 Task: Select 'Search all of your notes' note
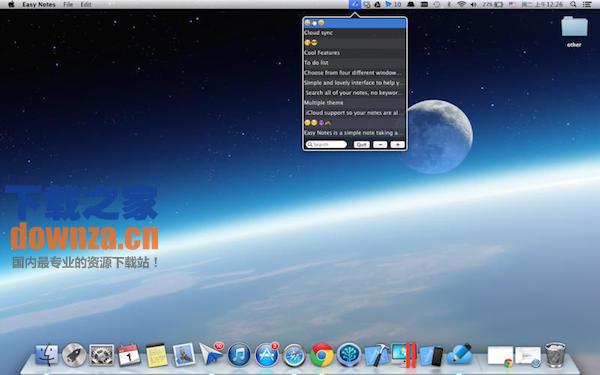(x=354, y=93)
